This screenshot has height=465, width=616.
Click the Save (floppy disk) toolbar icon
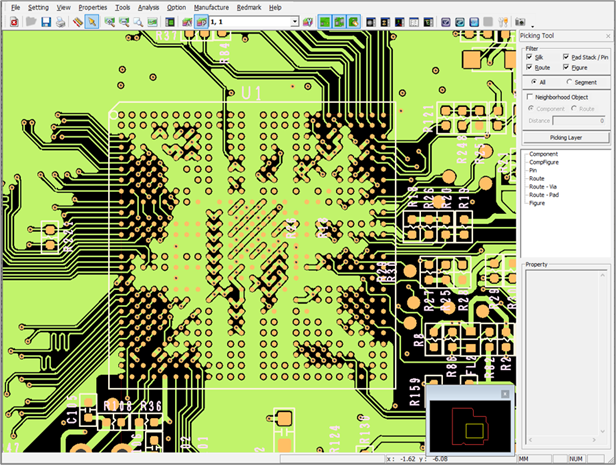click(x=46, y=21)
